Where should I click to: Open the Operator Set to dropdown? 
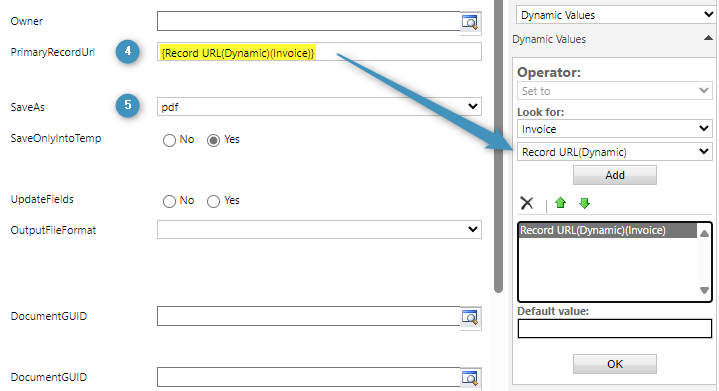614,91
